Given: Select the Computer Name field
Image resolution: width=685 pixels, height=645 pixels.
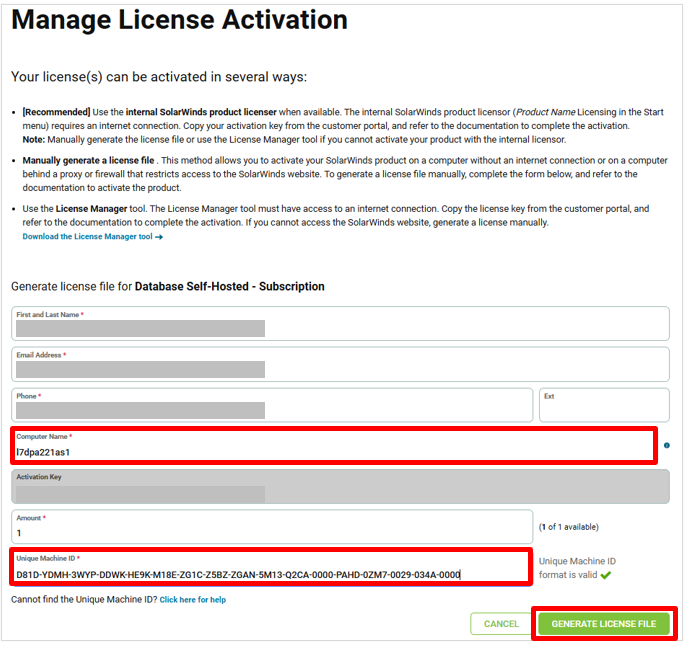Looking at the screenshot, I should click(x=334, y=446).
